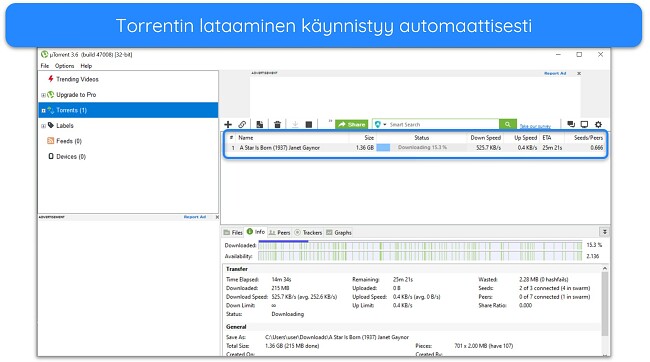Click the lightning bolt Trending Videos icon
The image size is (650, 362).
(x=51, y=79)
